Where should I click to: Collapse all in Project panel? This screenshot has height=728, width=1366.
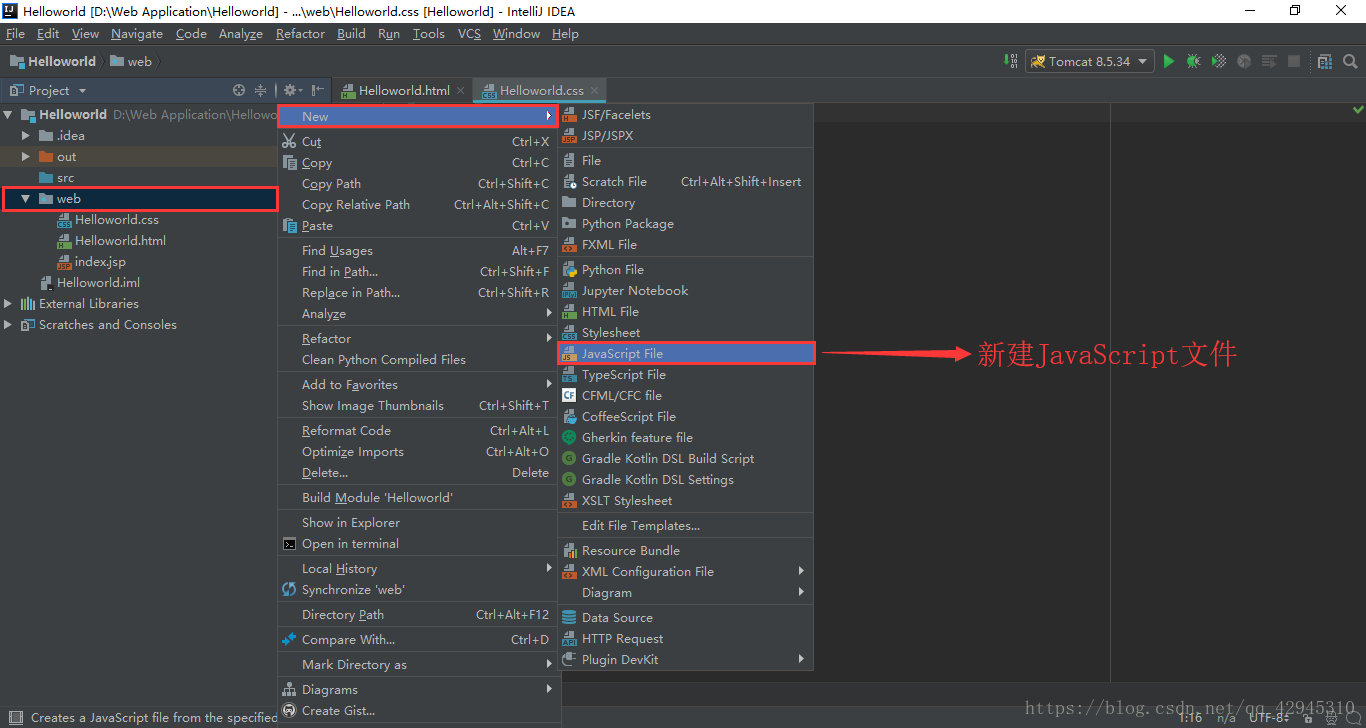261,90
